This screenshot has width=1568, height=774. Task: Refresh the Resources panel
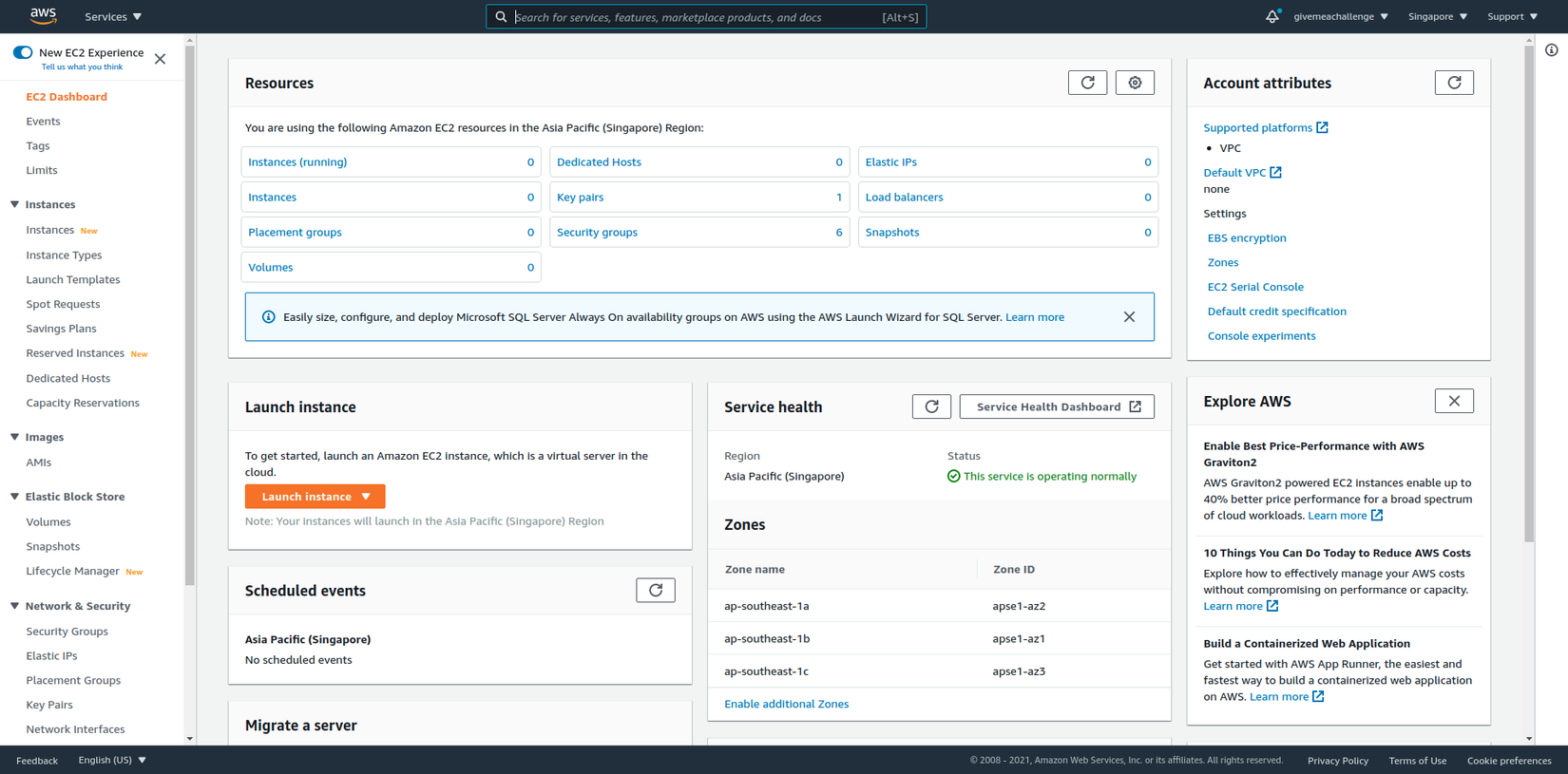[1087, 83]
